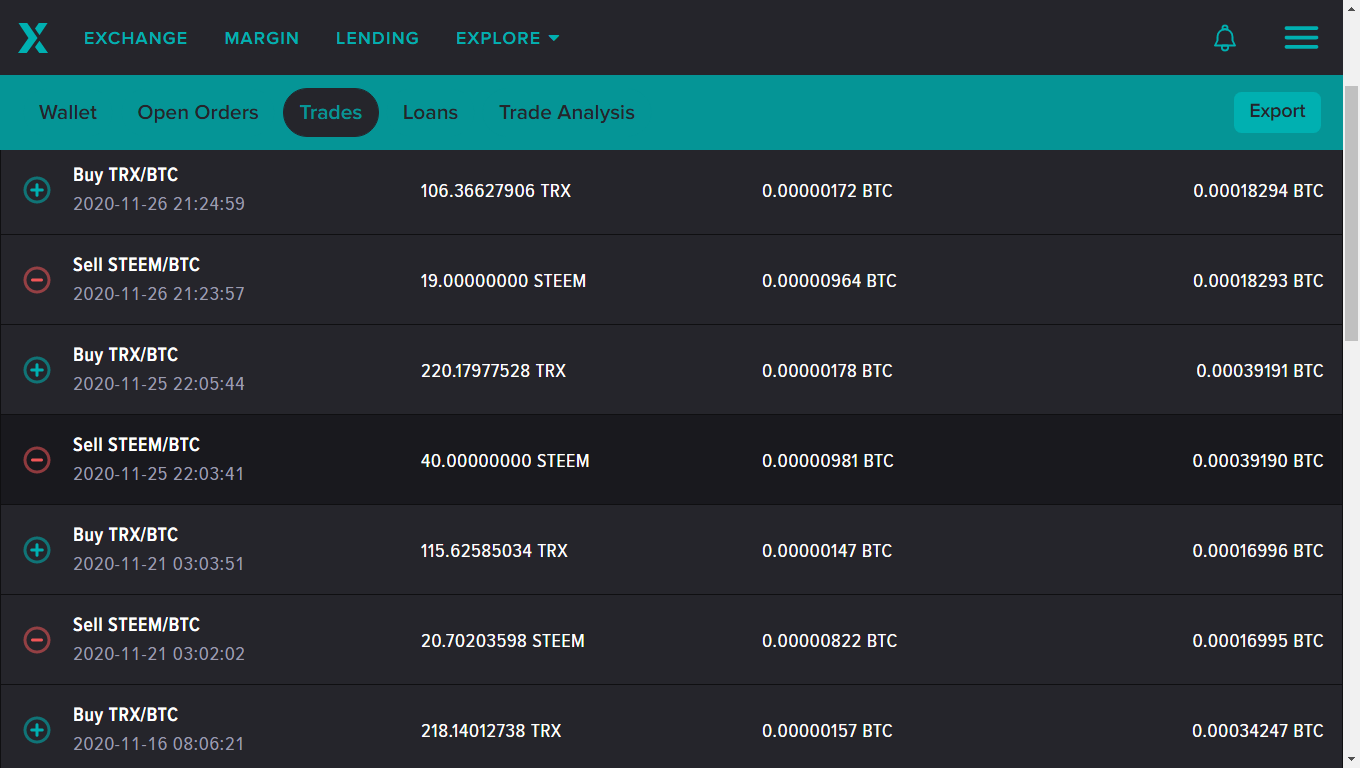Open the Lending page
The width and height of the screenshot is (1360, 768).
[x=377, y=38]
